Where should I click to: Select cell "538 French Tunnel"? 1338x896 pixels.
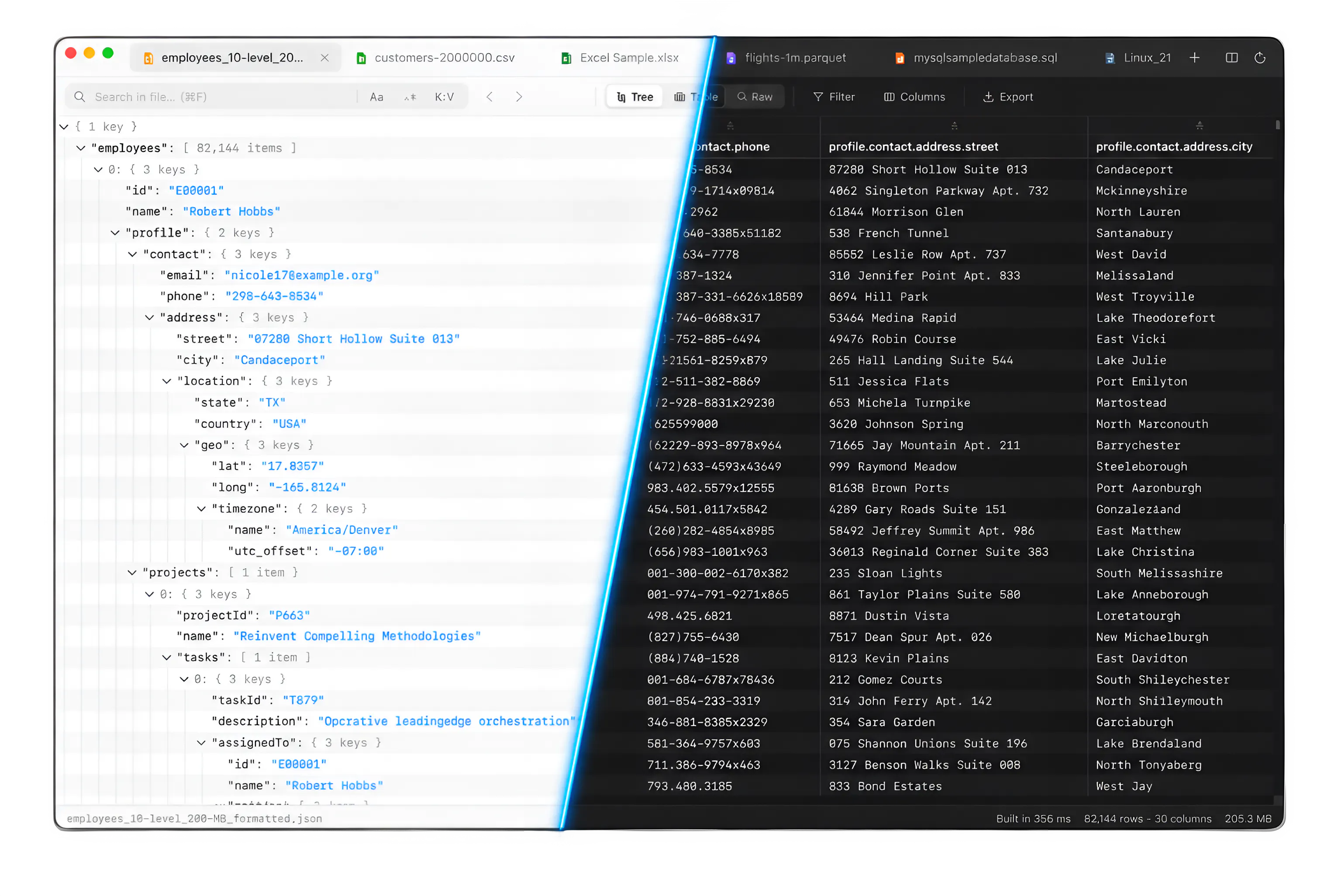point(888,233)
